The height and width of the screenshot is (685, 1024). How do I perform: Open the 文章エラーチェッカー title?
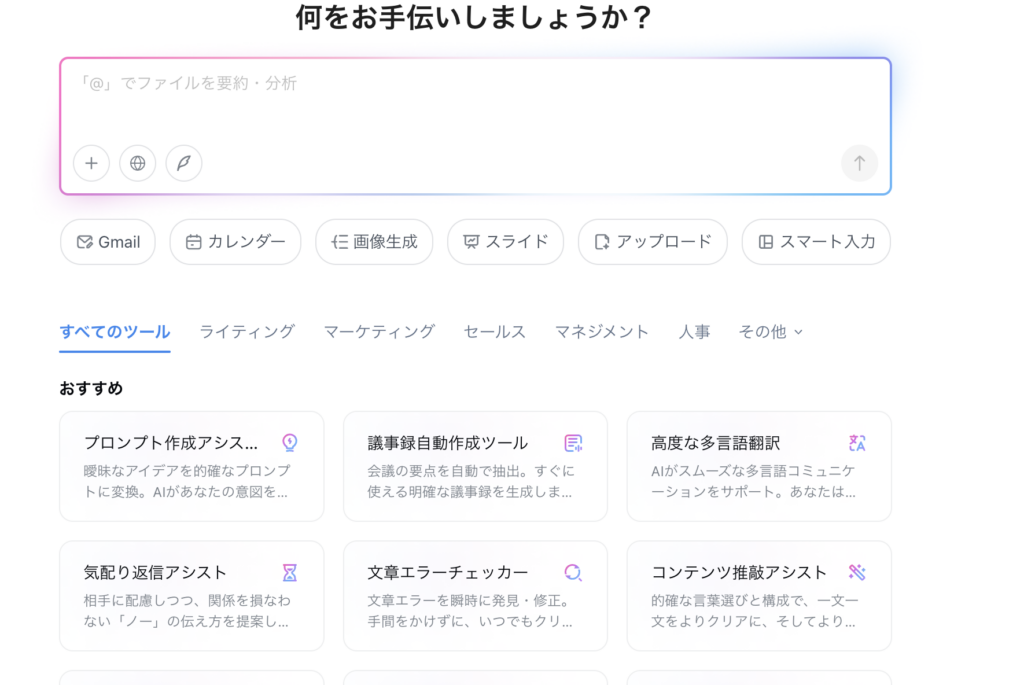tap(447, 573)
